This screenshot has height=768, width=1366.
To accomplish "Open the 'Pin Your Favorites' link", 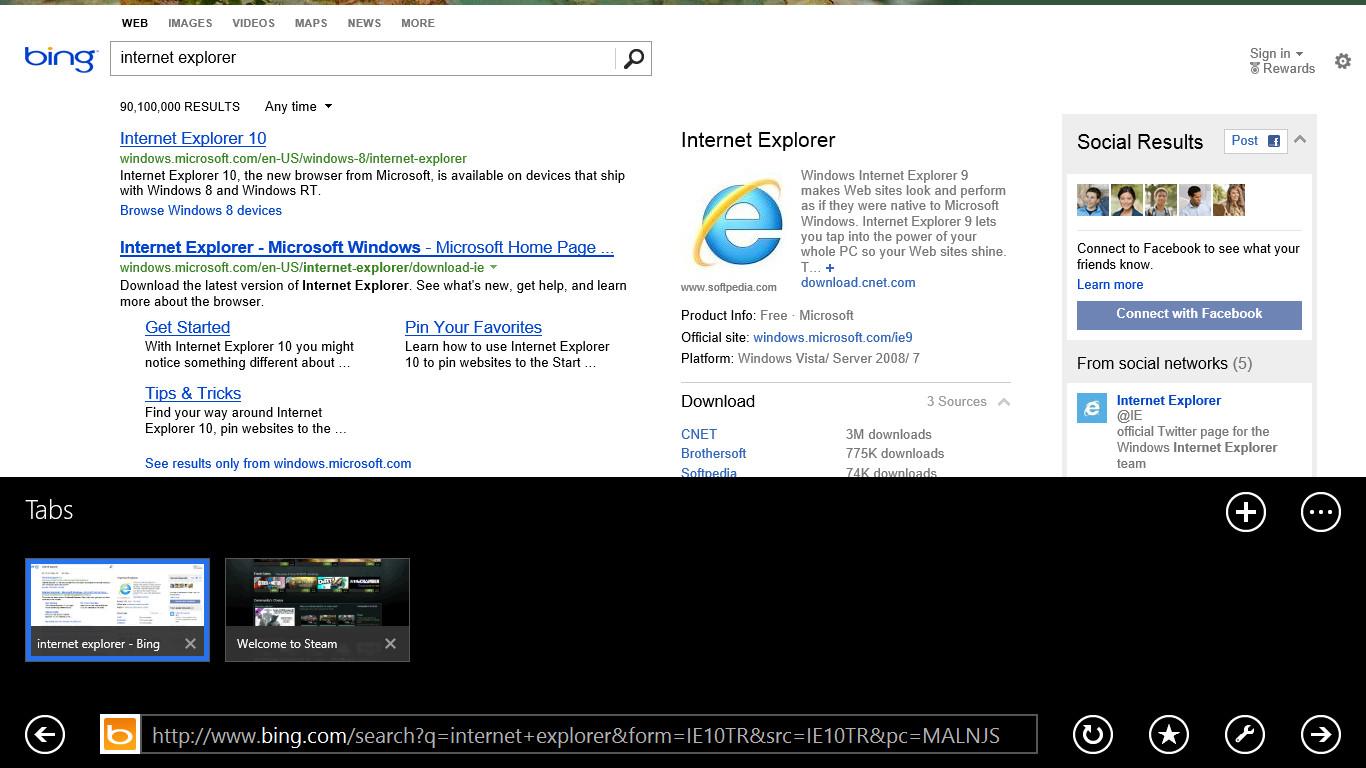I will 473,328.
